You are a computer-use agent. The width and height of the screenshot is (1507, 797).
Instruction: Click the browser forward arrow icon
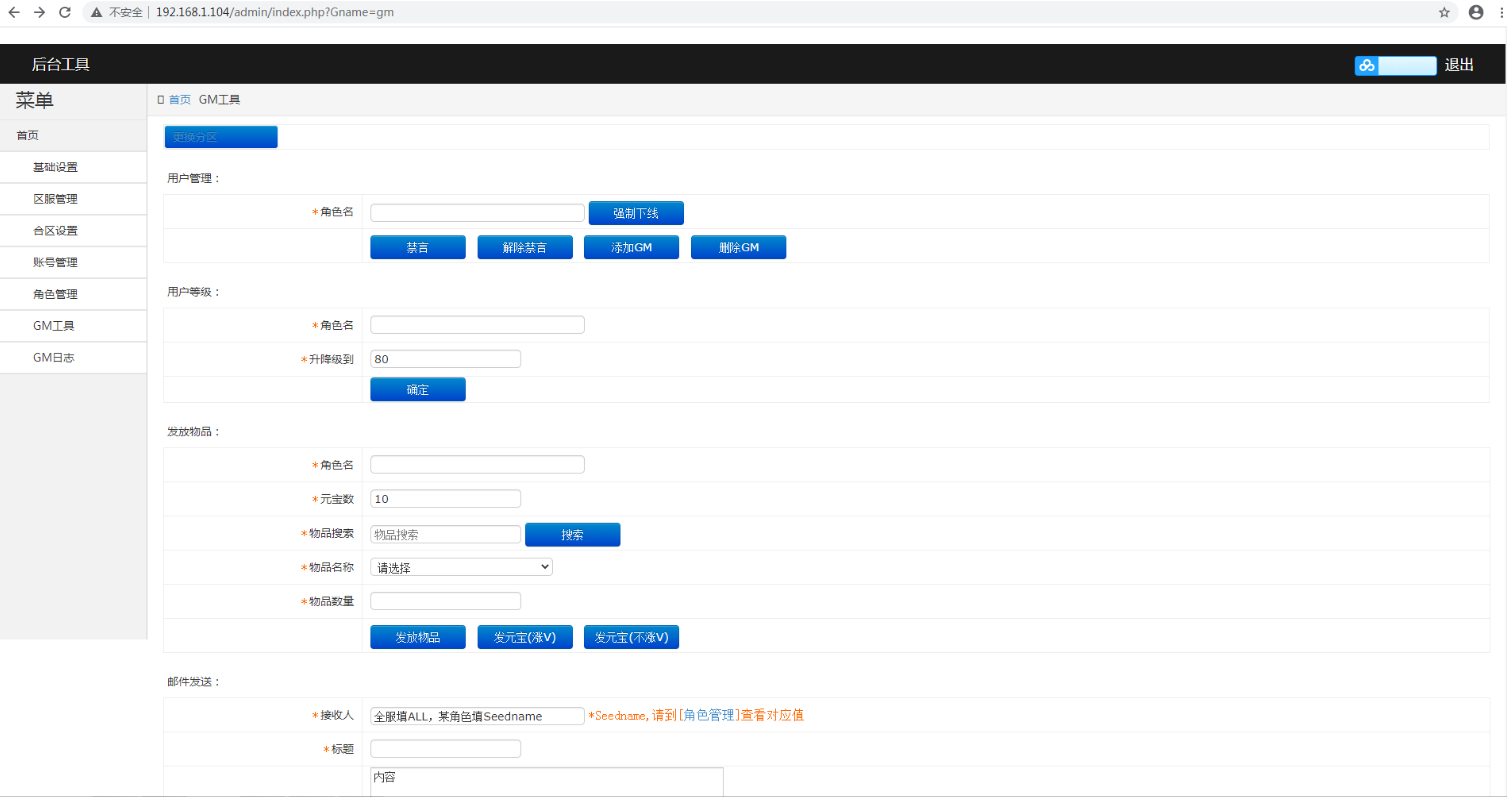[39, 12]
